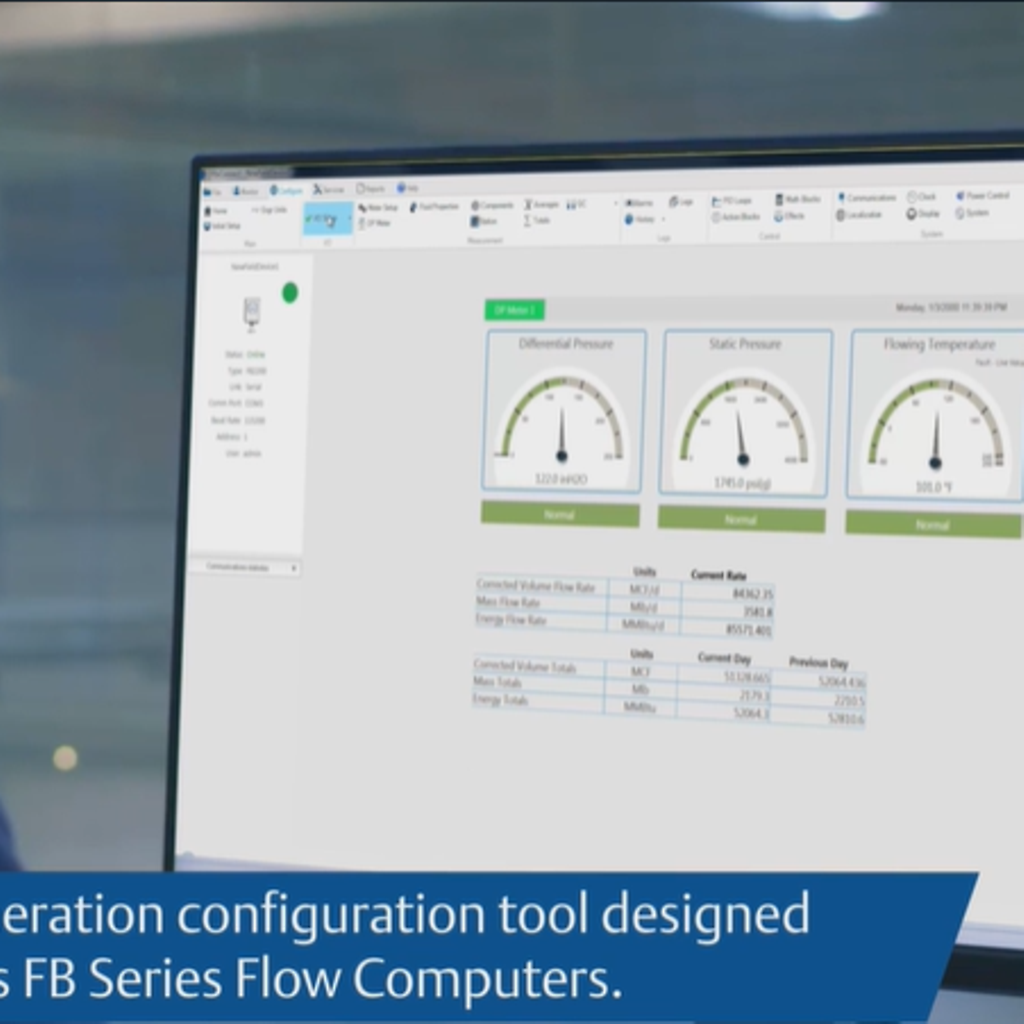The width and height of the screenshot is (1024, 1024).
Task: Click the Mass Totals row label
Action: click(498, 682)
